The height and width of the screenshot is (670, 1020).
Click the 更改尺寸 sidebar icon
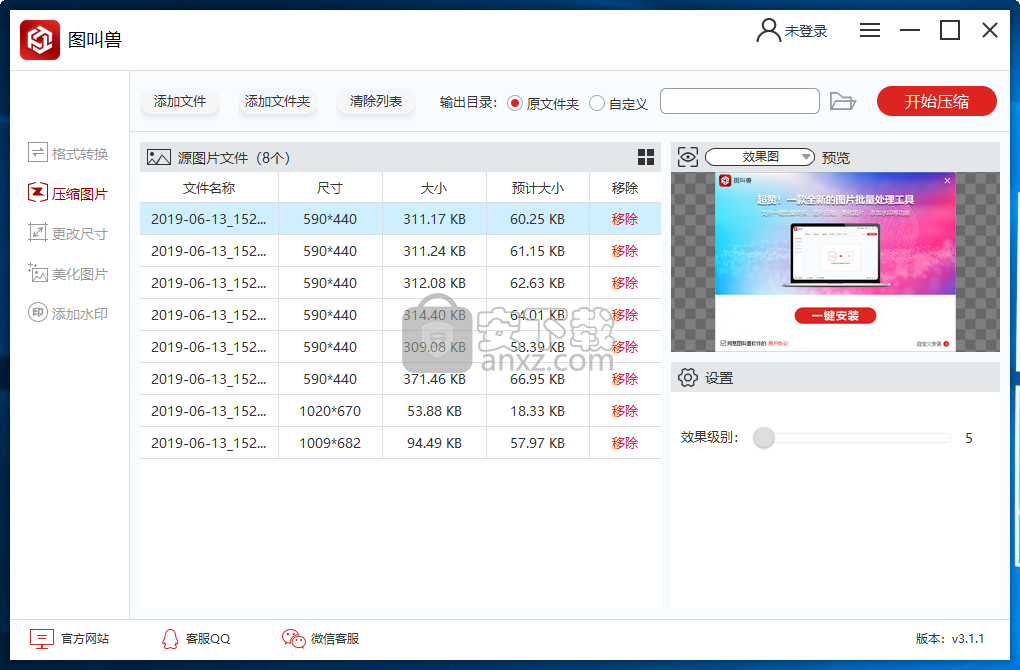click(x=38, y=232)
